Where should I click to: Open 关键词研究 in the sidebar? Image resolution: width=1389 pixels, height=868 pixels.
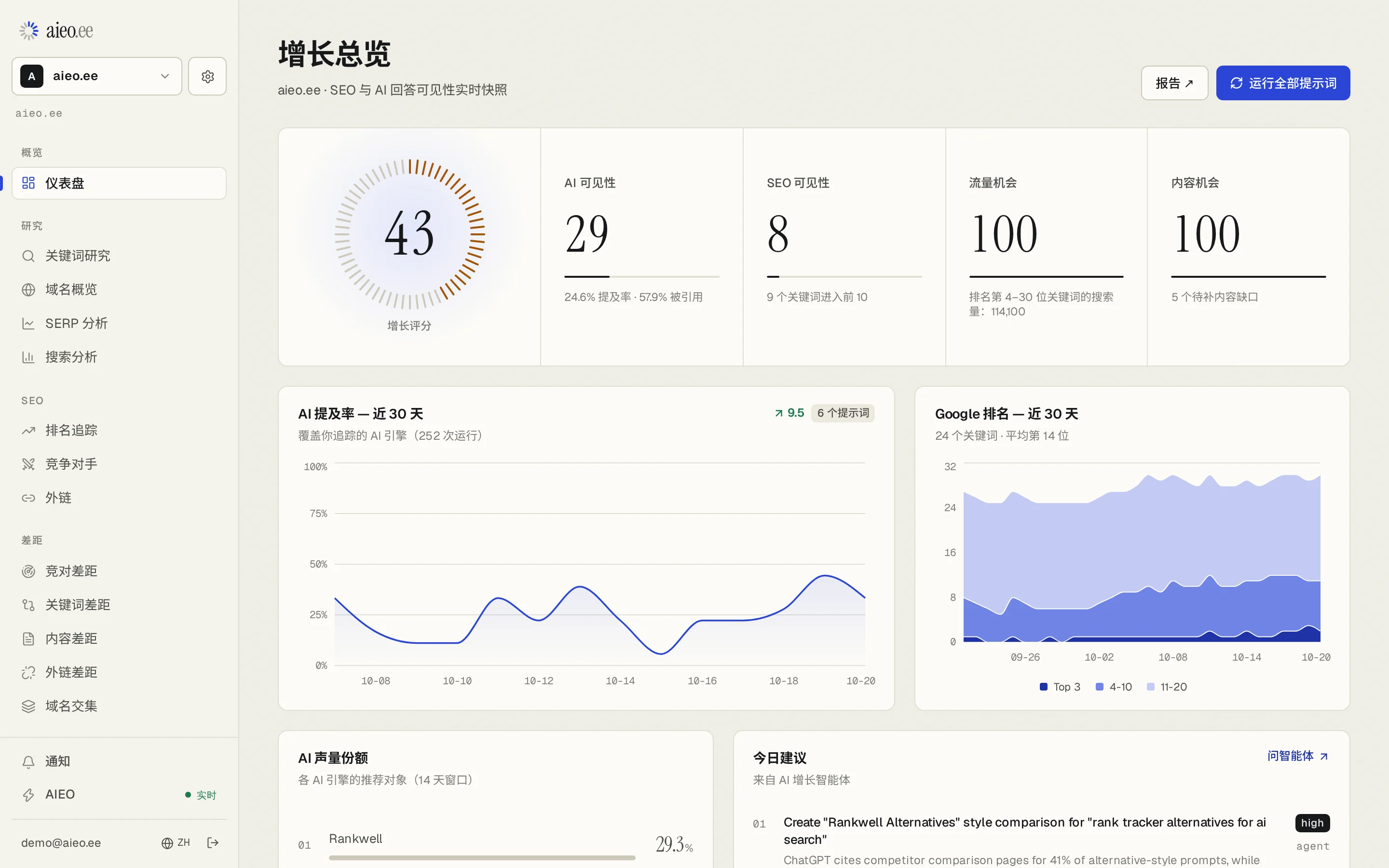(120, 256)
